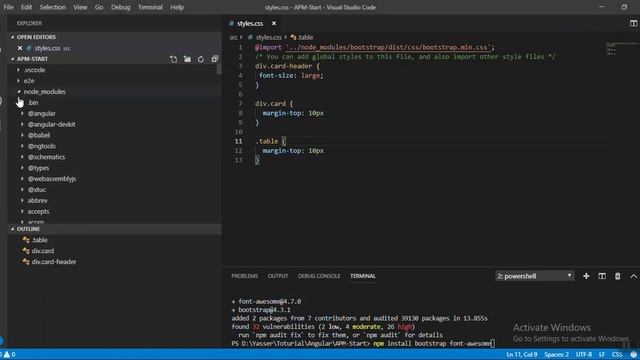Close styles.css in Open Editors list
Screen dimensions: 640x360
pos(20,48)
